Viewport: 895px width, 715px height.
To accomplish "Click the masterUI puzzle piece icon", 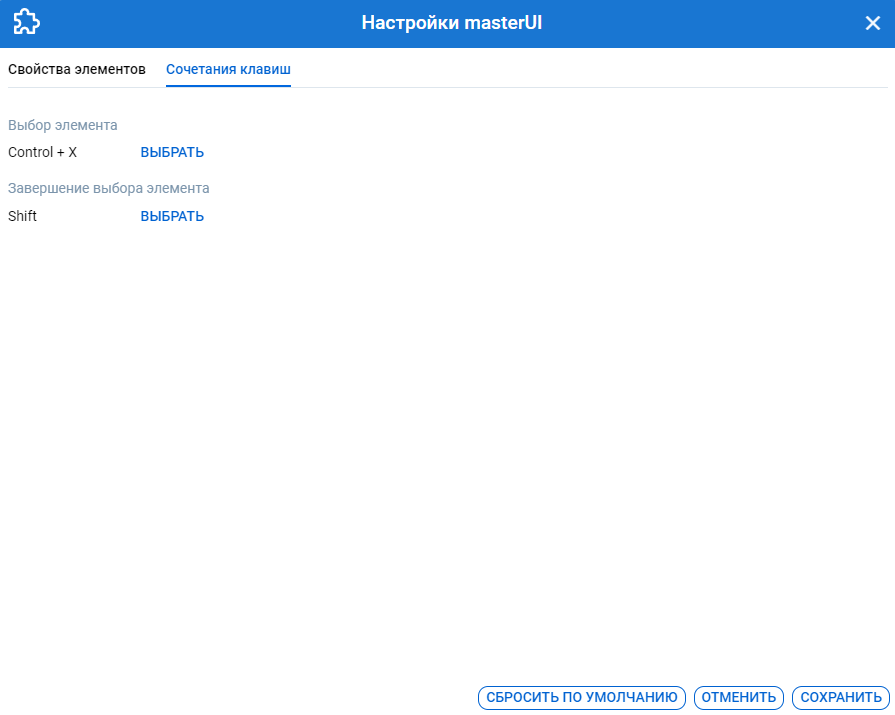I will pyautogui.click(x=26, y=23).
